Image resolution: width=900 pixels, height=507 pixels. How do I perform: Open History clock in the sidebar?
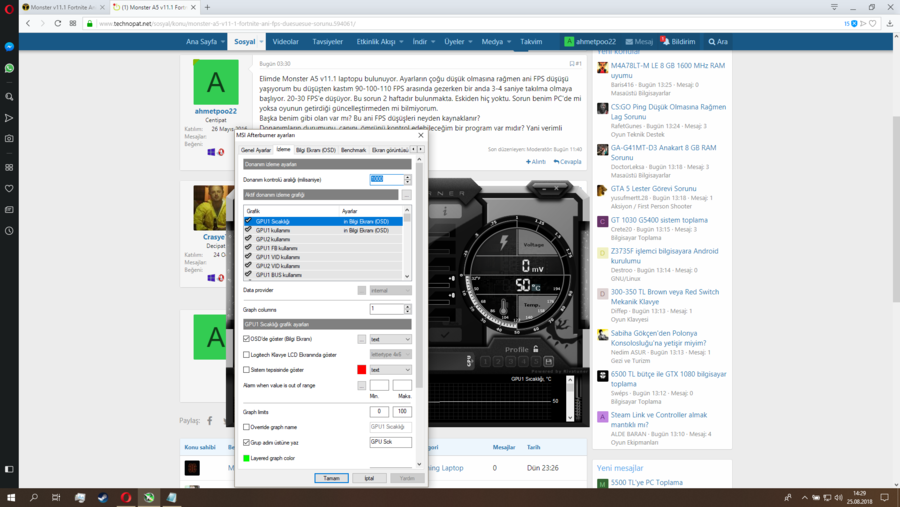tap(9, 231)
